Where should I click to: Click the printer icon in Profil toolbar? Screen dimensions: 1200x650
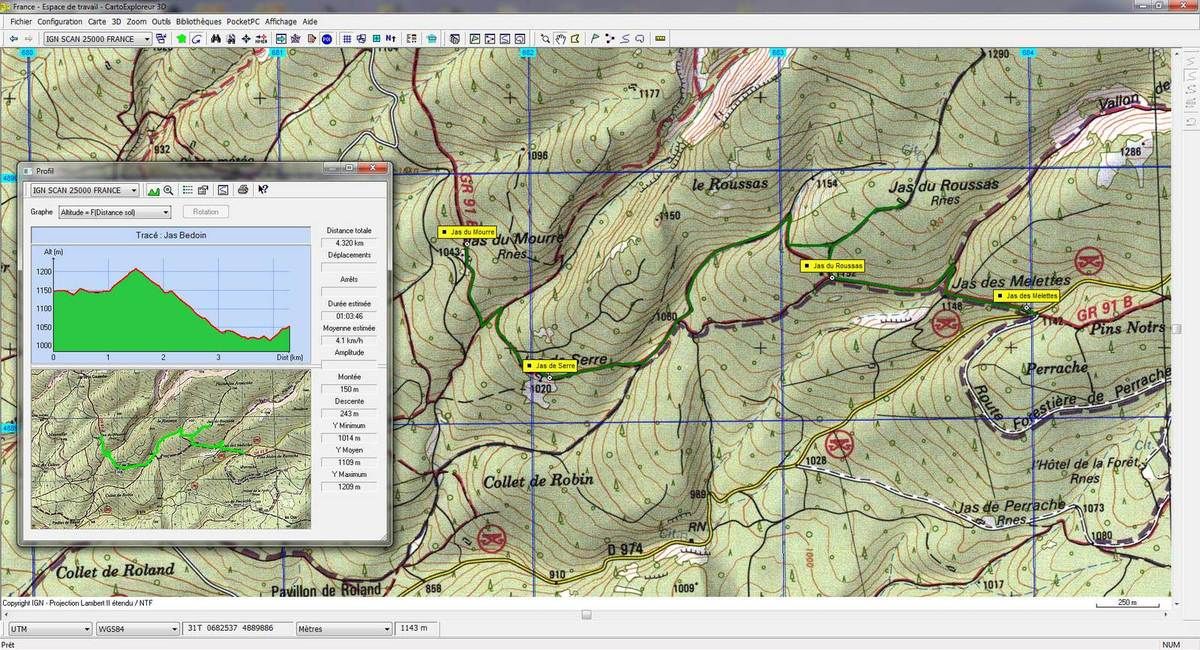pos(243,190)
